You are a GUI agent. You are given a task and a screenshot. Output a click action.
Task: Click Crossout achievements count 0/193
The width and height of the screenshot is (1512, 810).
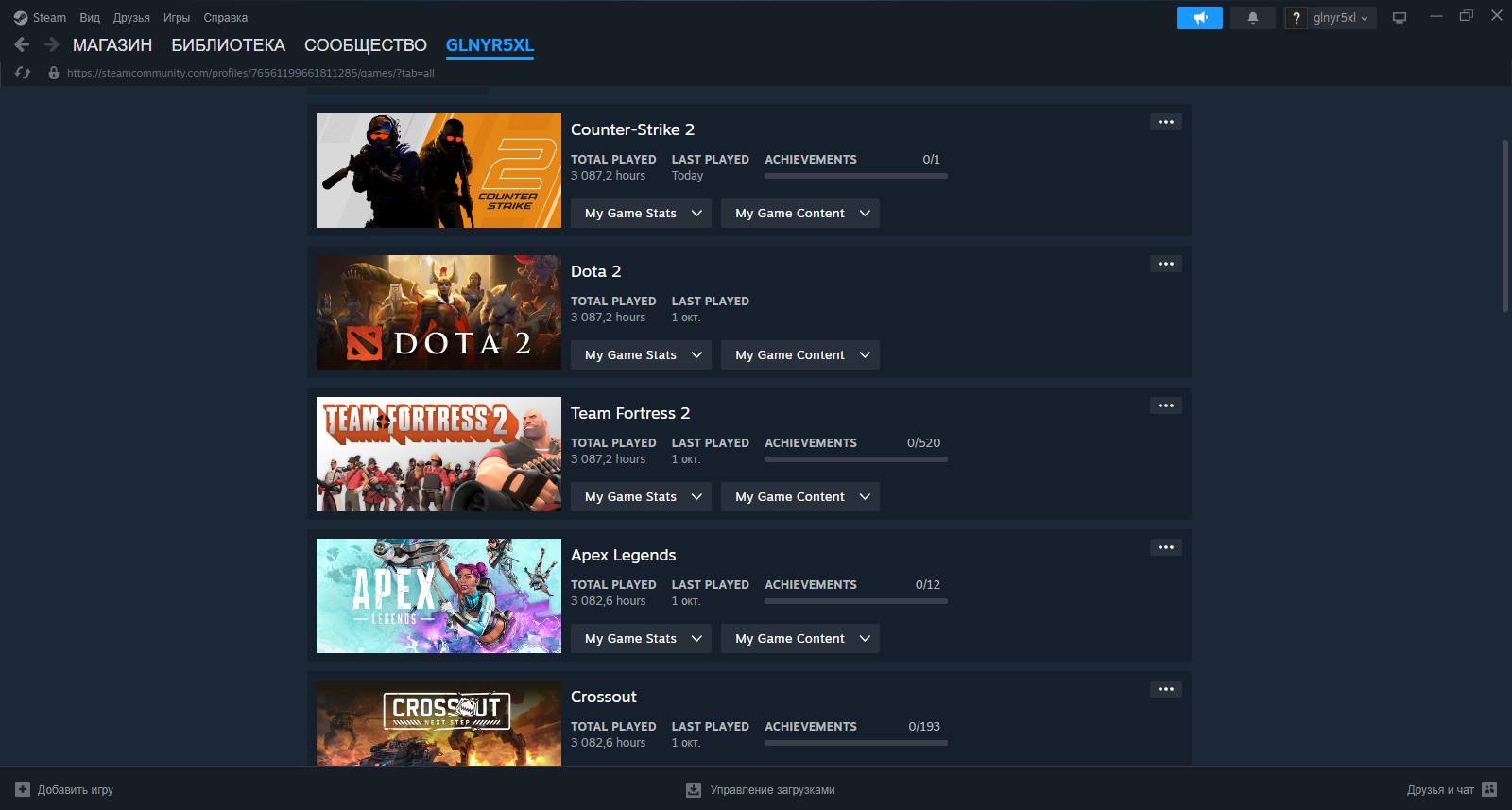click(x=924, y=727)
